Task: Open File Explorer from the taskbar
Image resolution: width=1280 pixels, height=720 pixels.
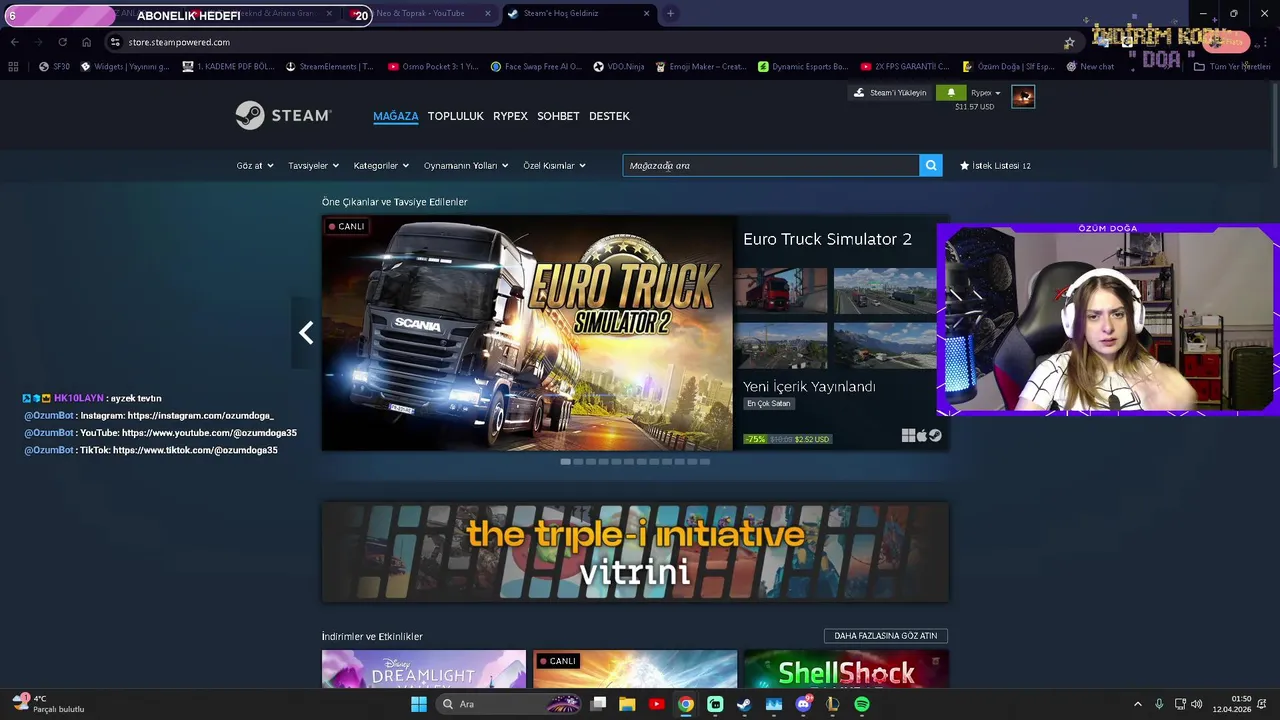Action: (x=627, y=704)
